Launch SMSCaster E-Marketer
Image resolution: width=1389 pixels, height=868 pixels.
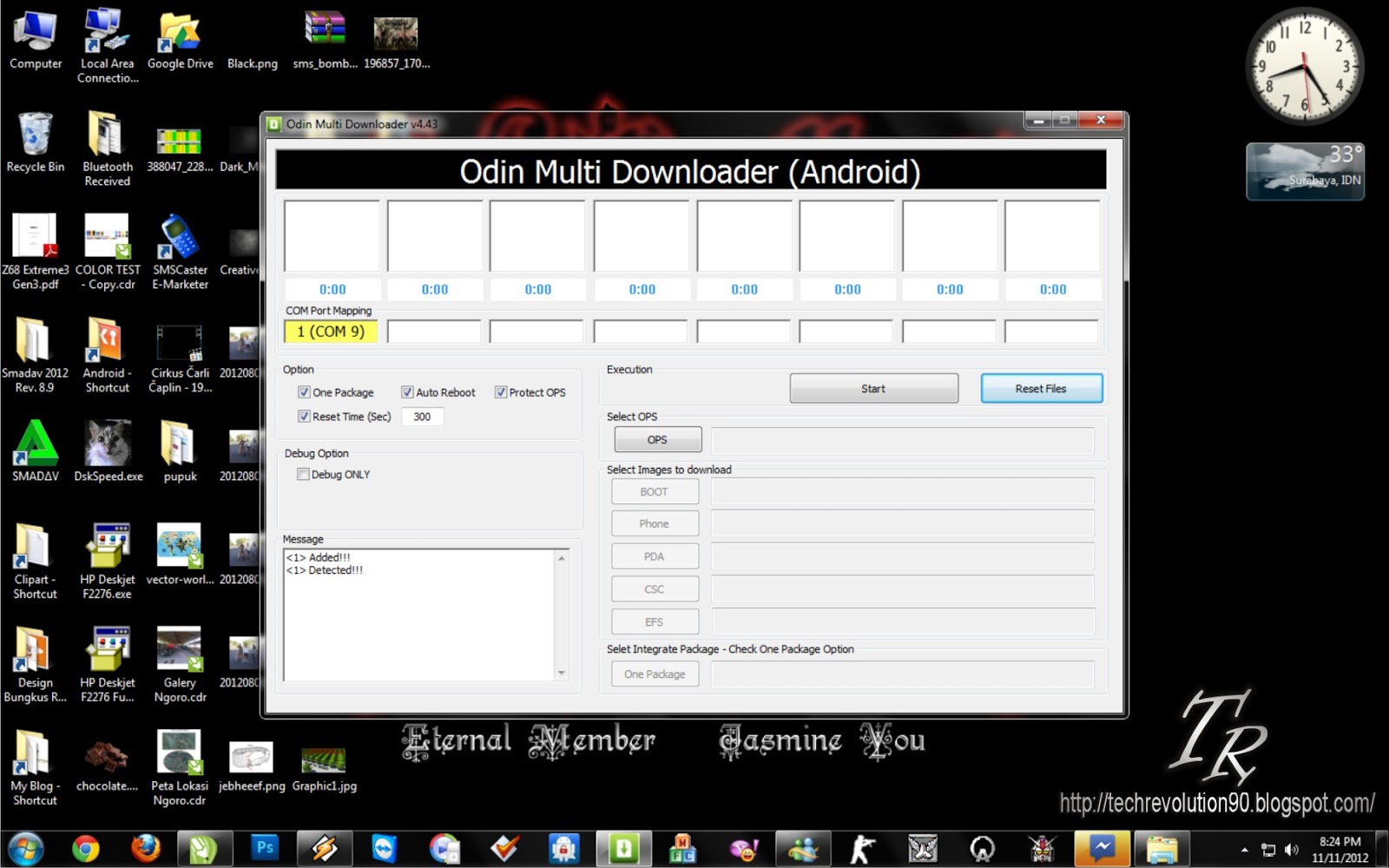pyautogui.click(x=180, y=252)
